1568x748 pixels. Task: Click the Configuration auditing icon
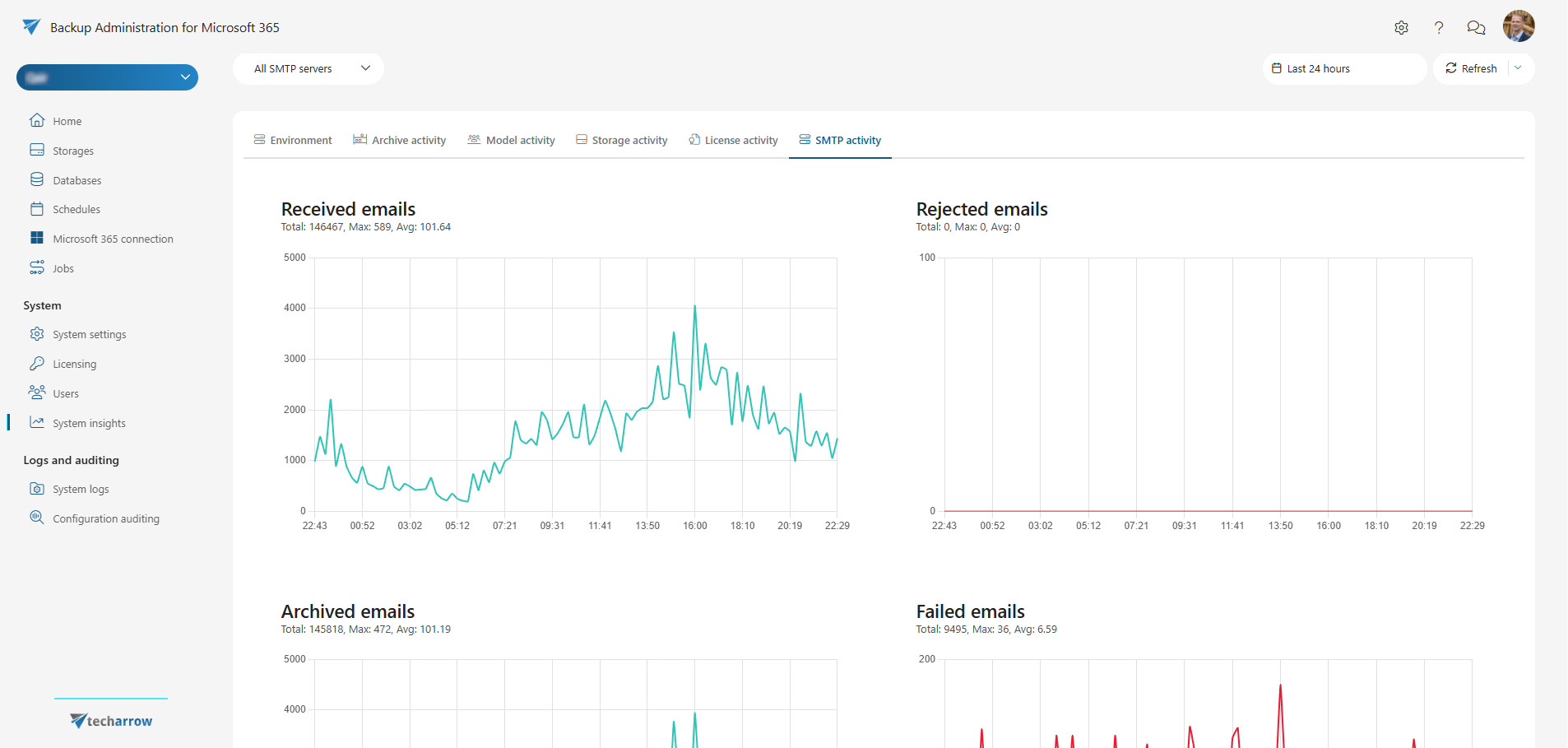click(36, 518)
